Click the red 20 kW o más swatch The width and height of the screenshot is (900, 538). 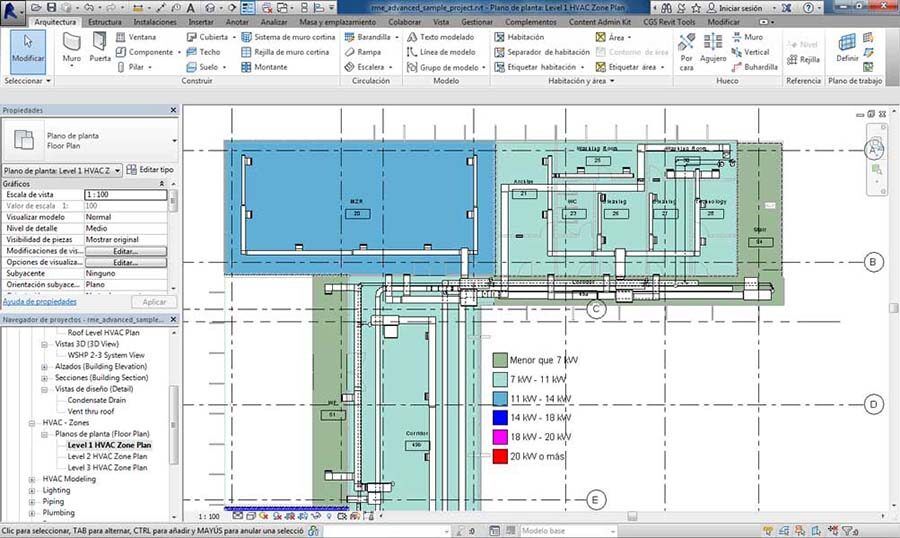[x=500, y=456]
